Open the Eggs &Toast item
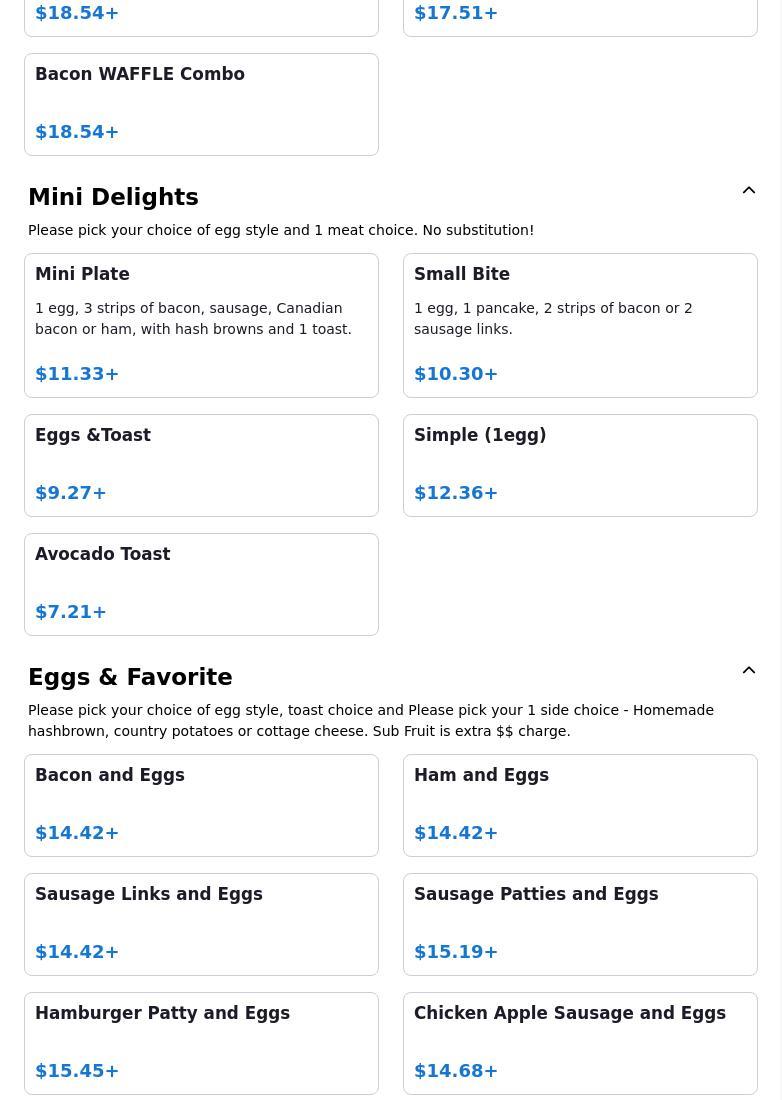Screen dimensions: 782x1100 coord(201,465)
